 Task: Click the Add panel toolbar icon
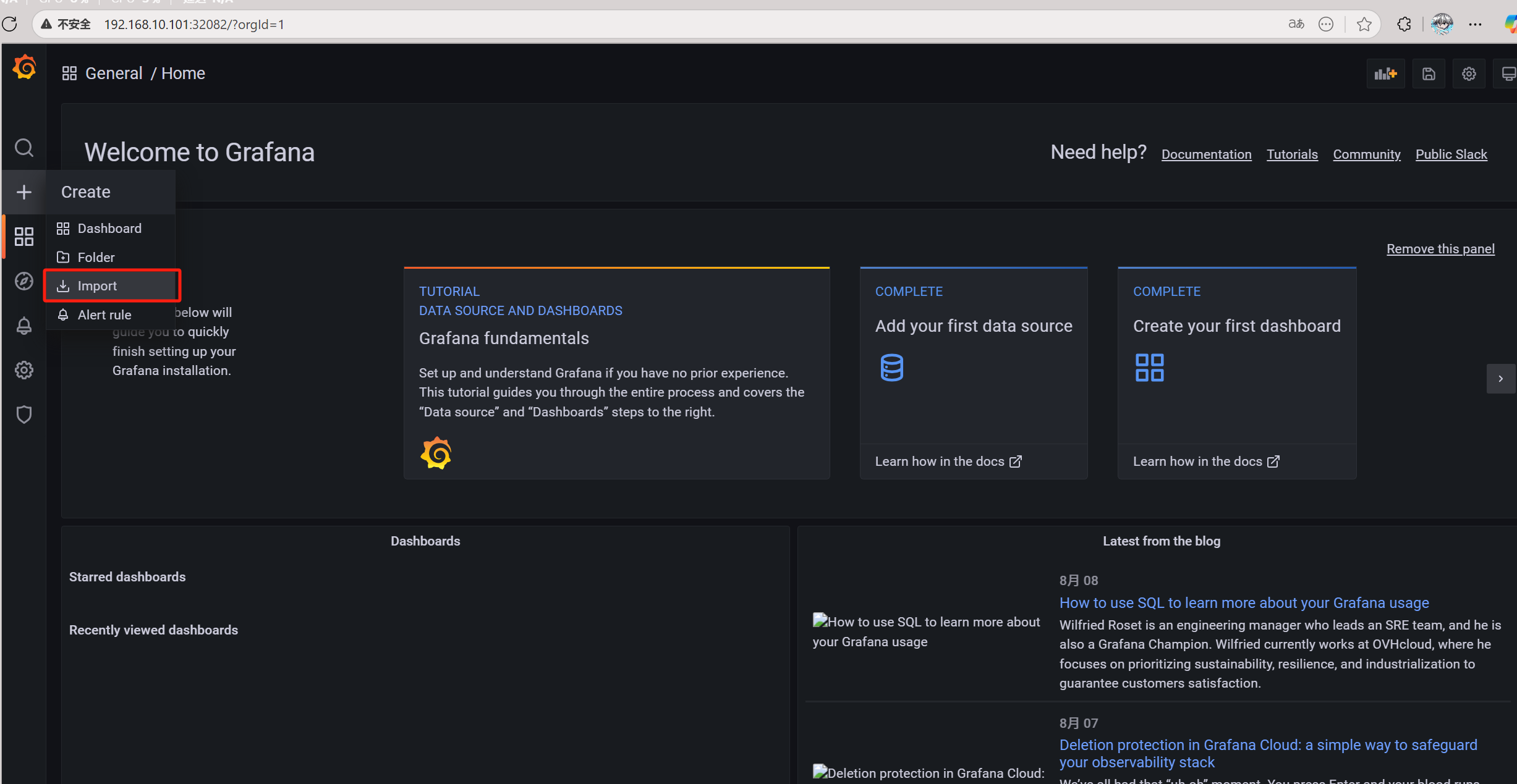(1385, 74)
